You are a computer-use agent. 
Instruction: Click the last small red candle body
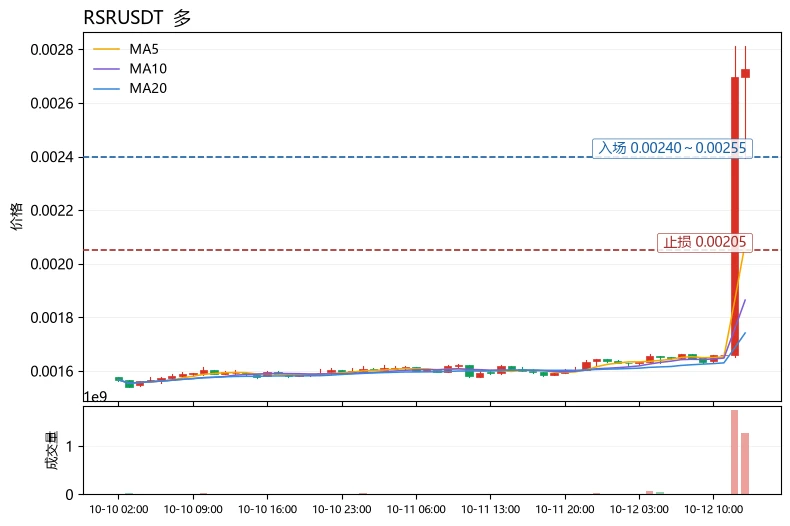(x=745, y=74)
